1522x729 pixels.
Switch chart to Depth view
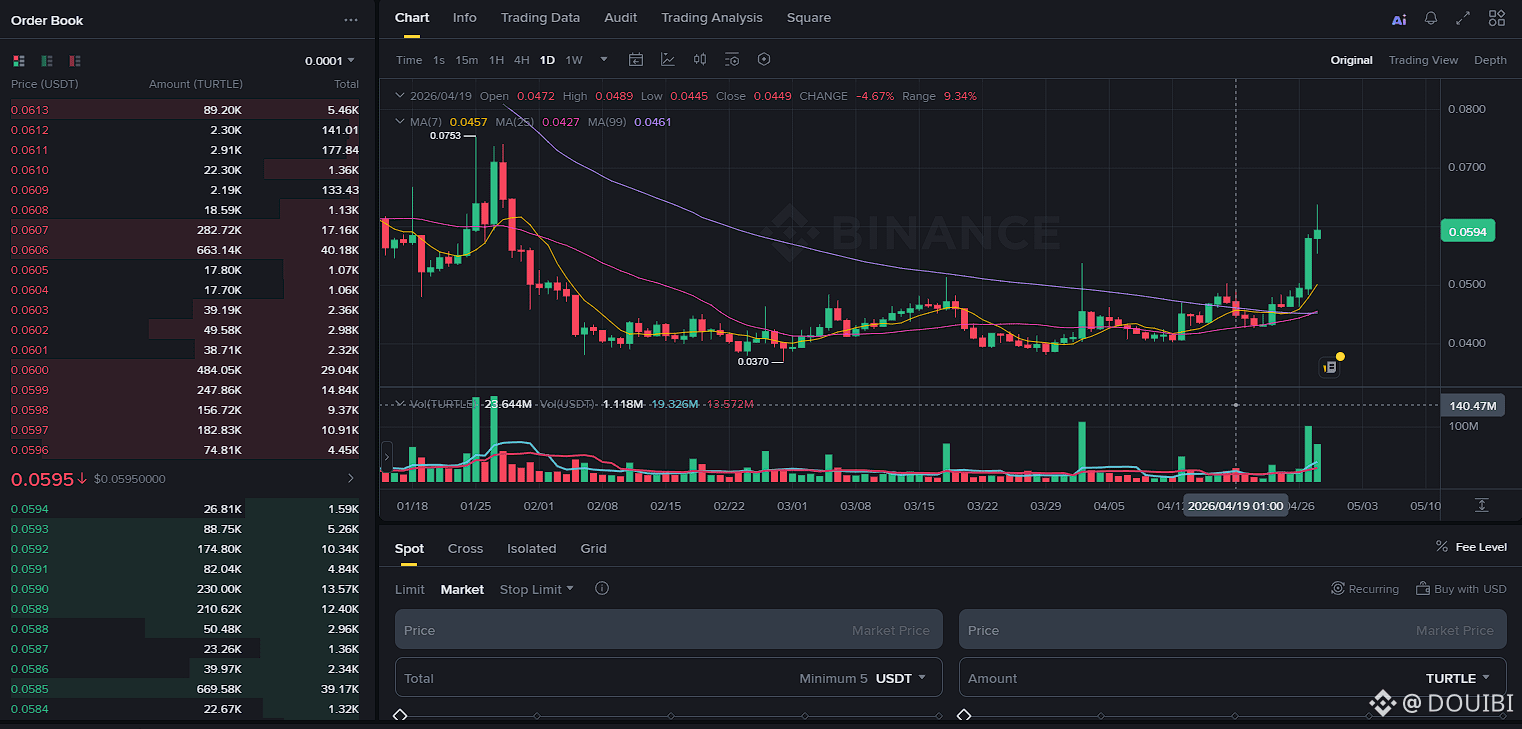coord(1490,60)
